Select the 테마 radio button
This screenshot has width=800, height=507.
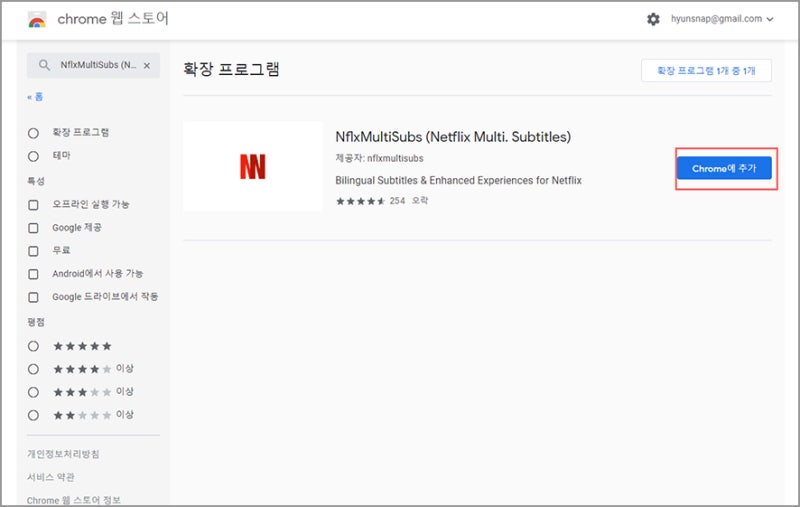[x=33, y=156]
